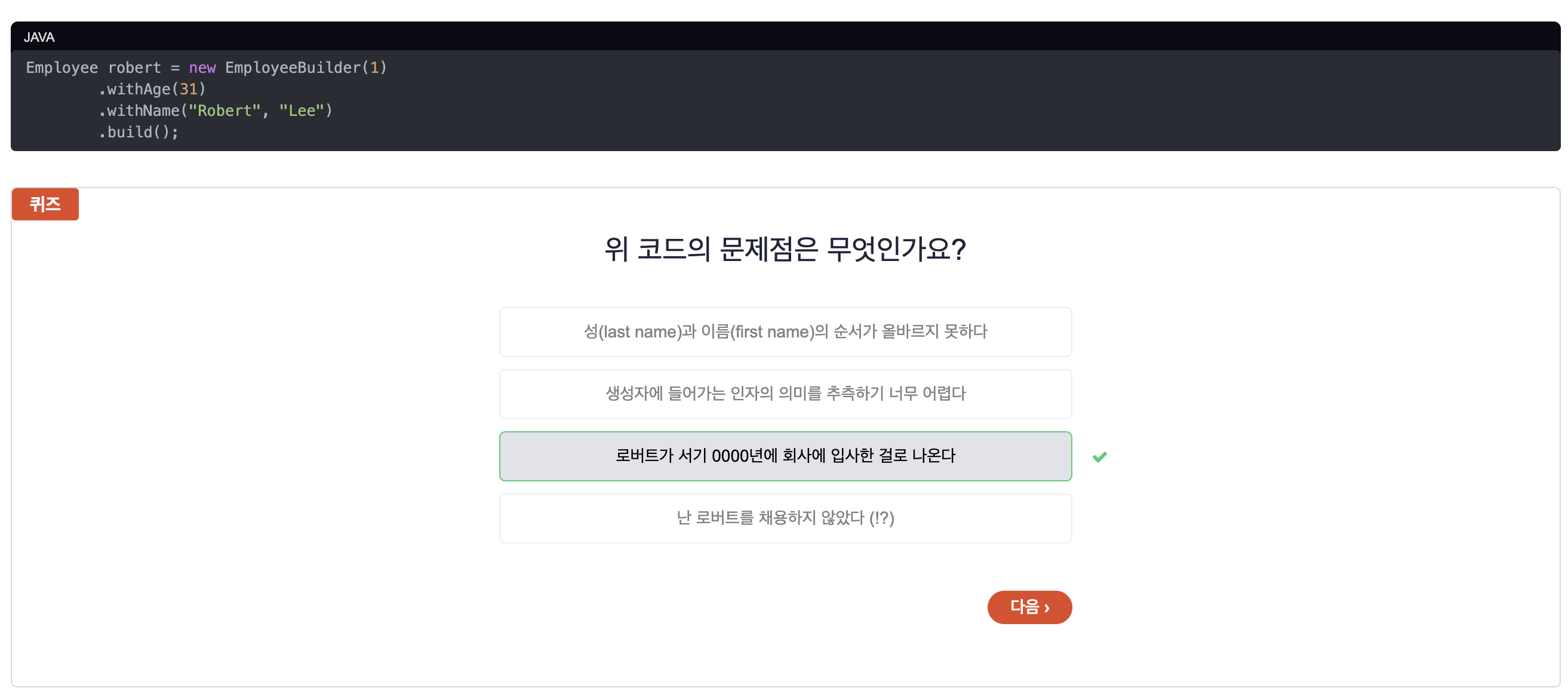
Task: Select the highlighted answer about 서기 0000년 입사
Action: pos(785,456)
